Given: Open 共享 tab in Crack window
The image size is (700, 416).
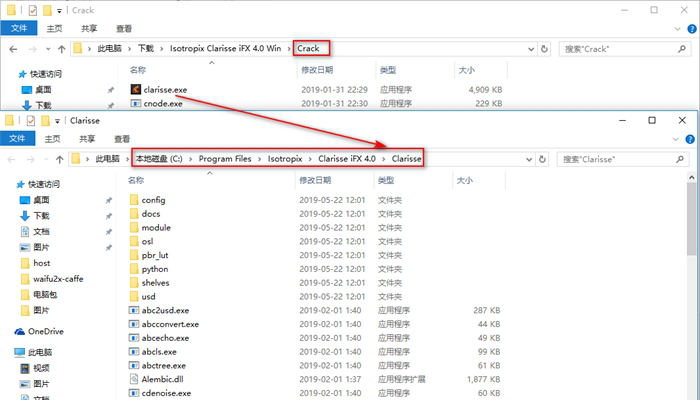Looking at the screenshot, I should (x=89, y=28).
